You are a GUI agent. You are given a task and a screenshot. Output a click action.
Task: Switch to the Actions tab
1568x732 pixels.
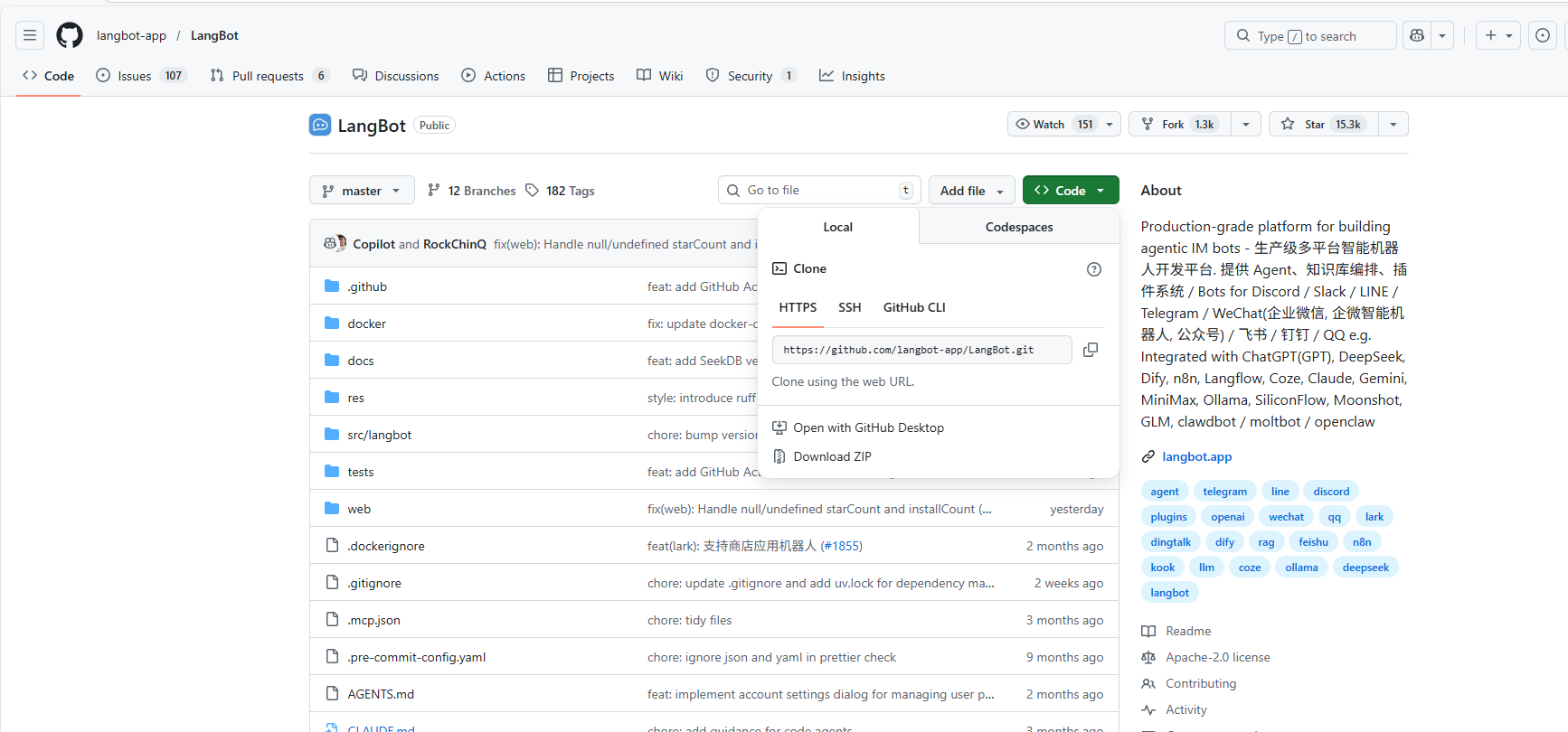point(494,76)
